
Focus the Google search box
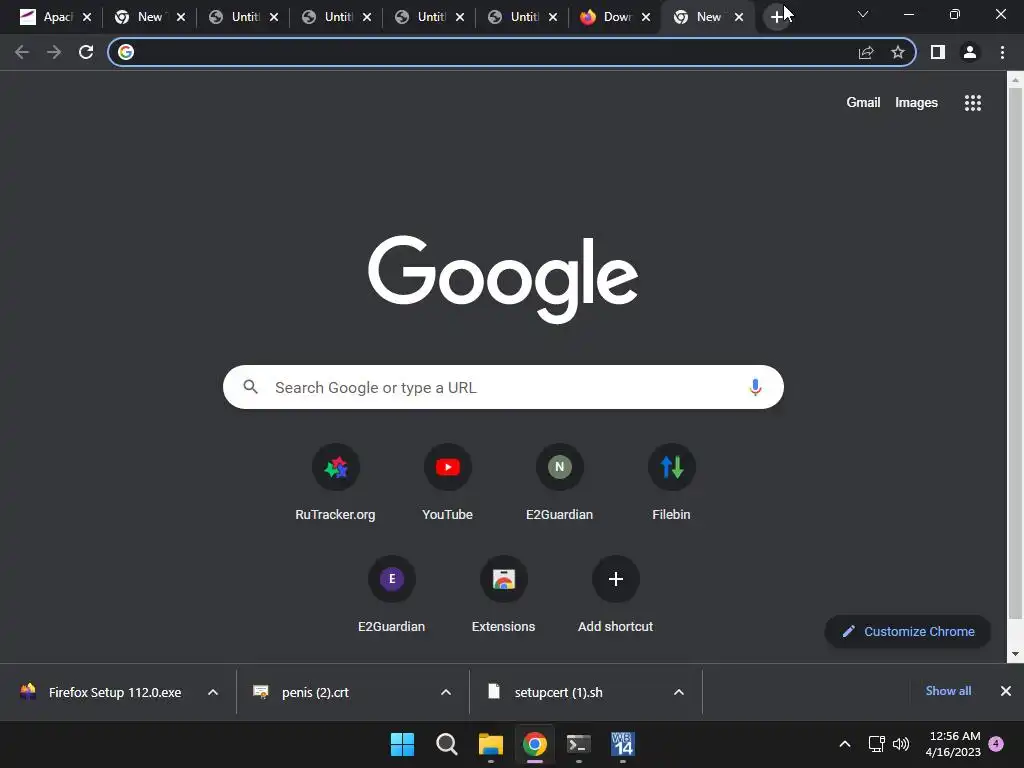click(x=503, y=387)
